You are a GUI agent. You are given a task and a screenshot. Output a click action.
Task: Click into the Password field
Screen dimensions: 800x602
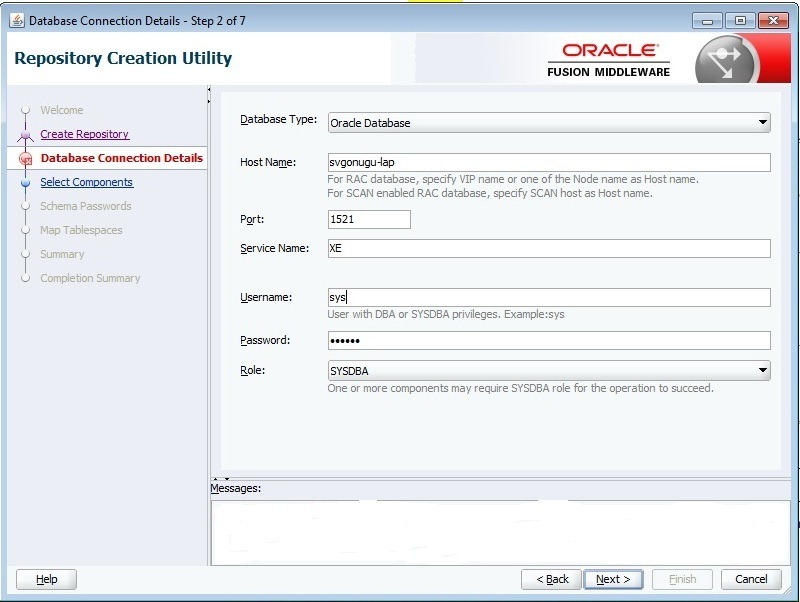tap(548, 341)
